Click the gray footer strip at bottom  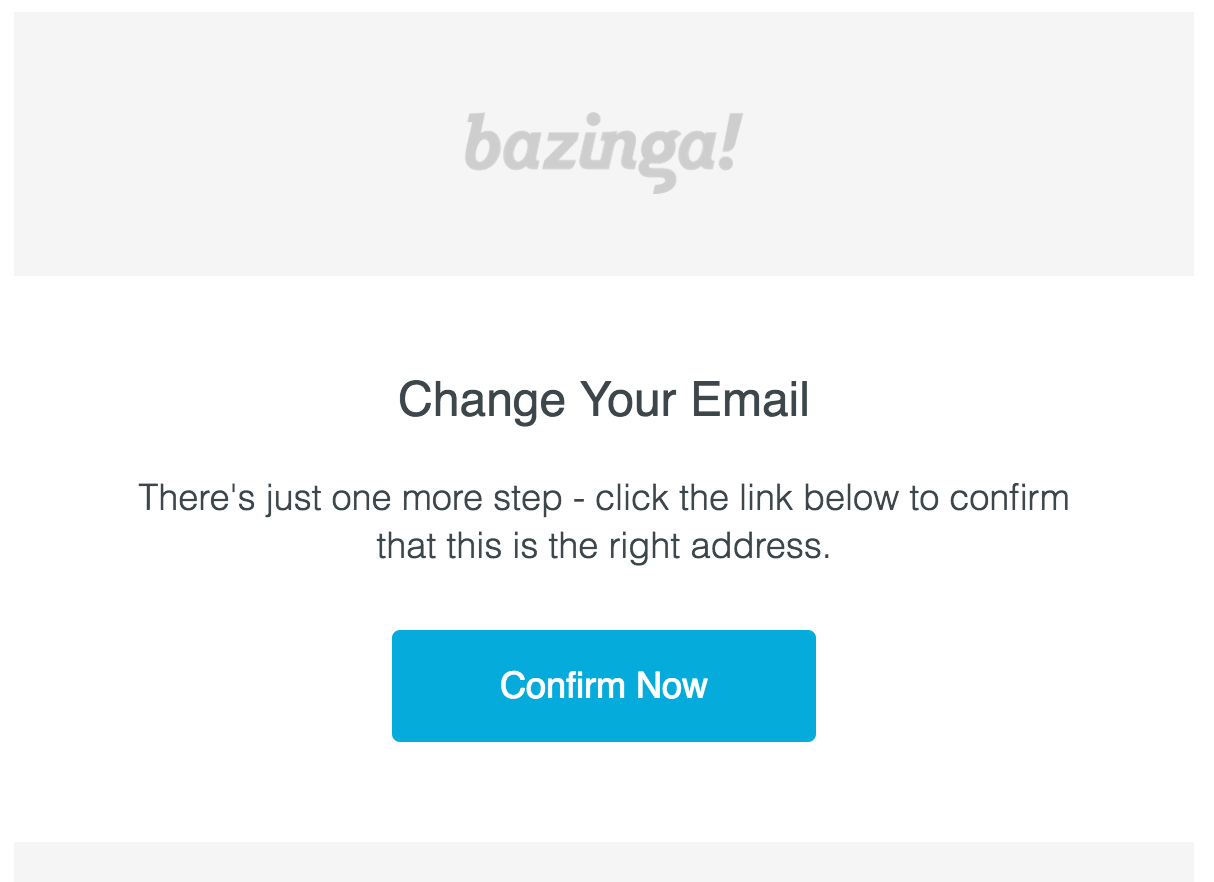click(603, 861)
